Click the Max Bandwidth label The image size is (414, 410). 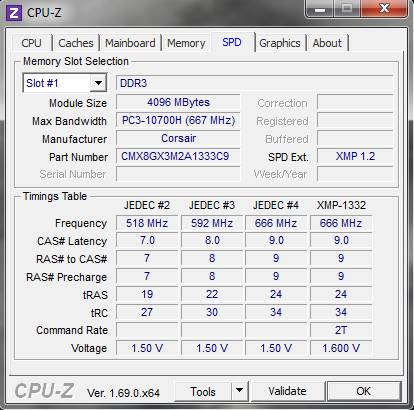[x=69, y=121]
